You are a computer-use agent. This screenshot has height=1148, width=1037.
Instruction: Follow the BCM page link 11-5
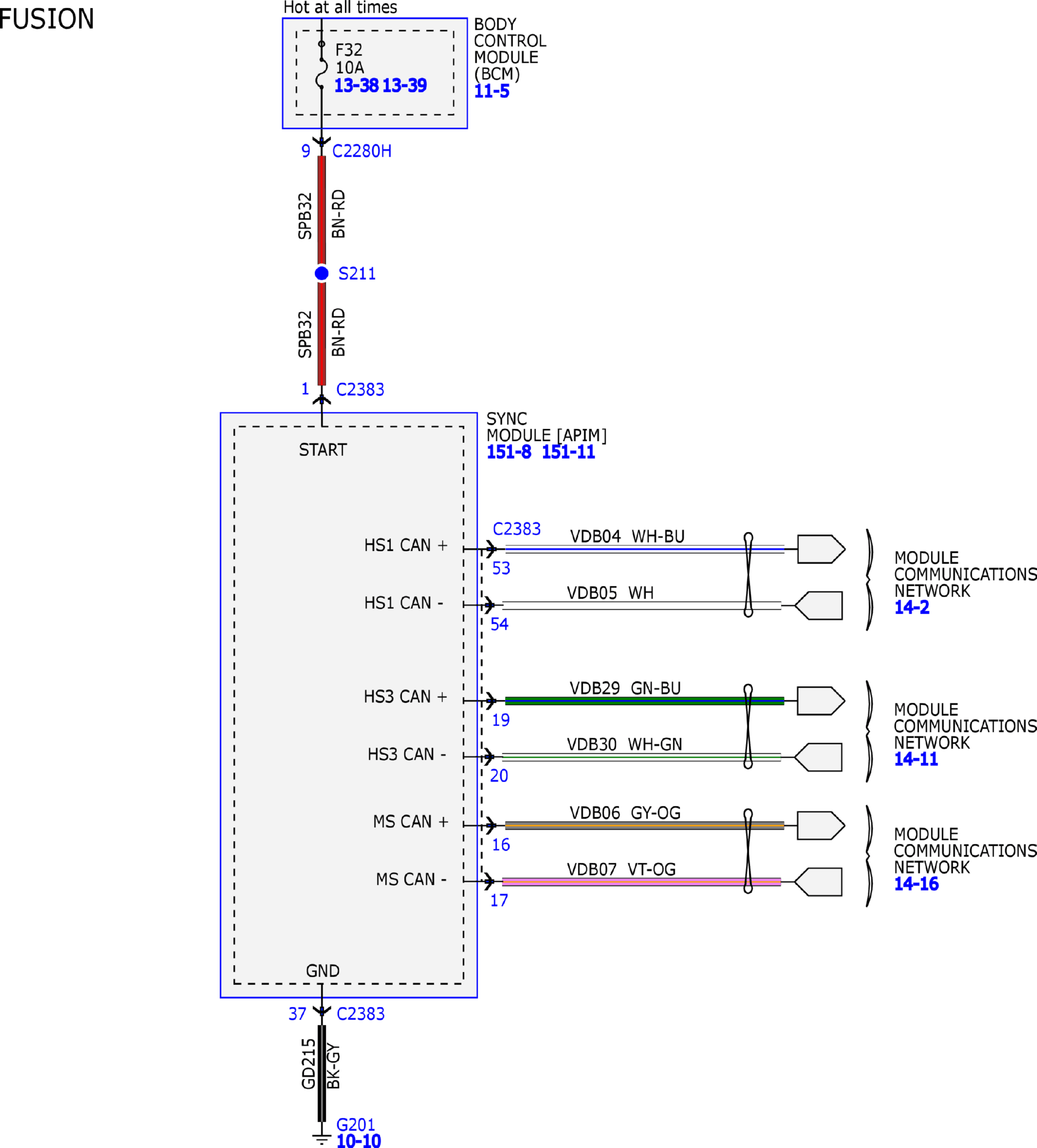click(x=492, y=91)
